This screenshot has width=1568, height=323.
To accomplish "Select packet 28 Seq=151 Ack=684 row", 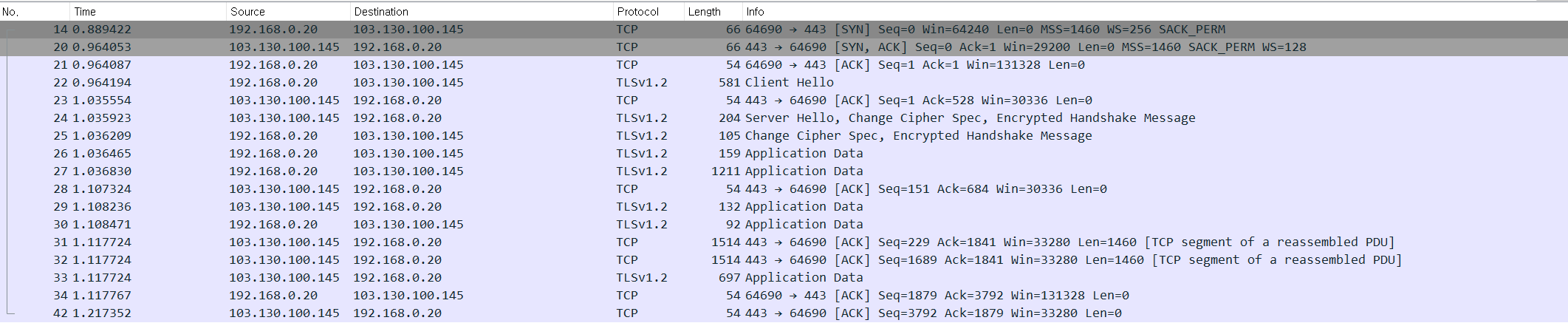I will (x=784, y=189).
